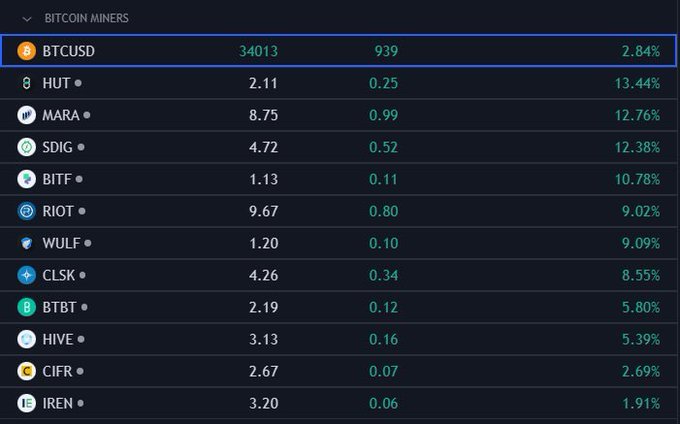The height and width of the screenshot is (424, 680).
Task: Click the IREN ticker logo icon
Action: [x=27, y=403]
